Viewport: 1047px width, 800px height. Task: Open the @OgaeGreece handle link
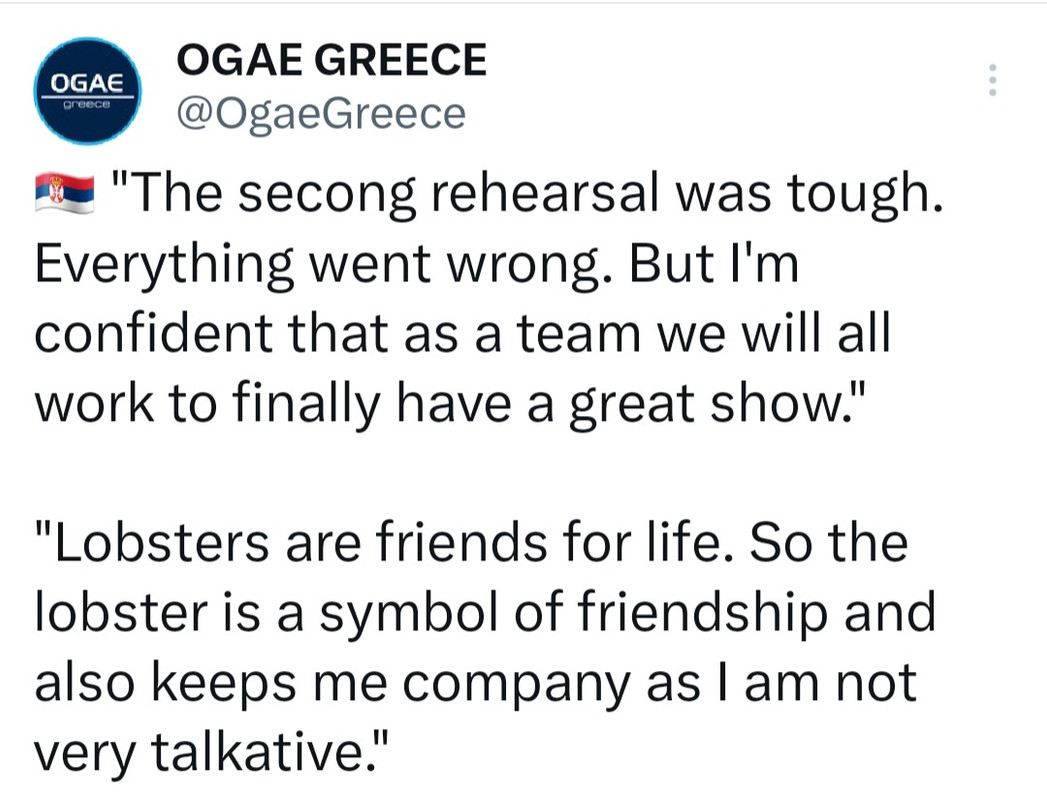(321, 114)
